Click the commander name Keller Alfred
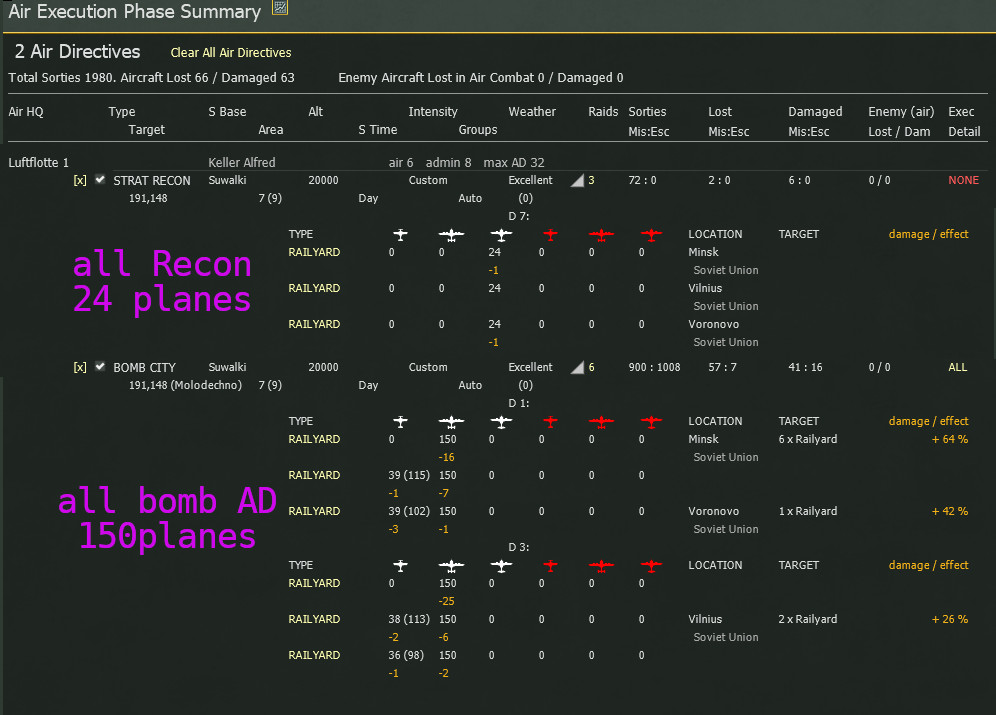The height and width of the screenshot is (715, 996). tap(242, 163)
